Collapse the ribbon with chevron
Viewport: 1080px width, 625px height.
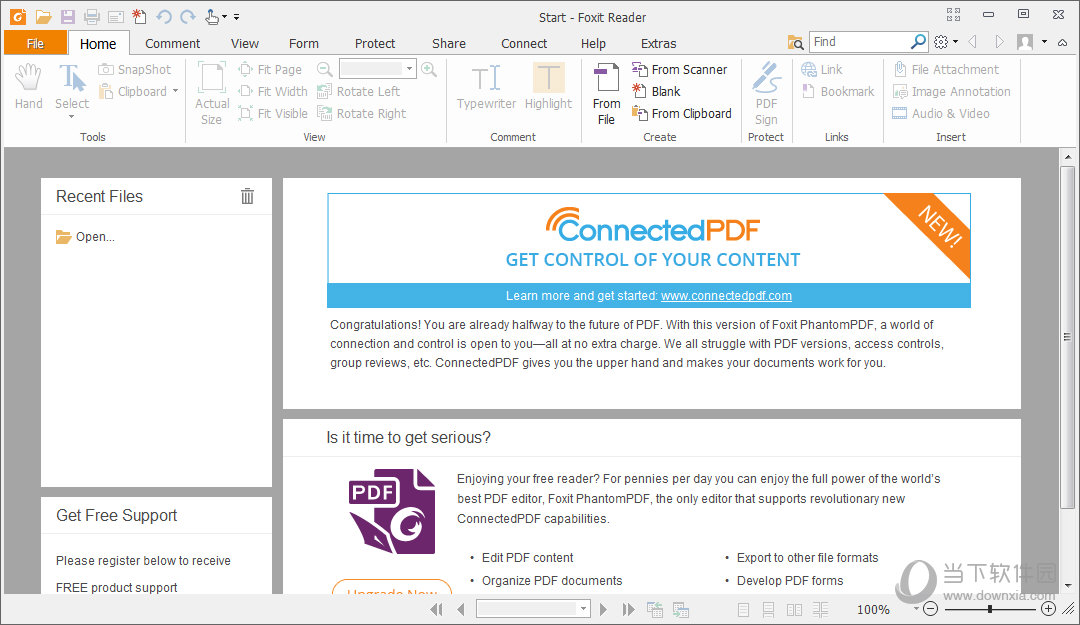1063,42
